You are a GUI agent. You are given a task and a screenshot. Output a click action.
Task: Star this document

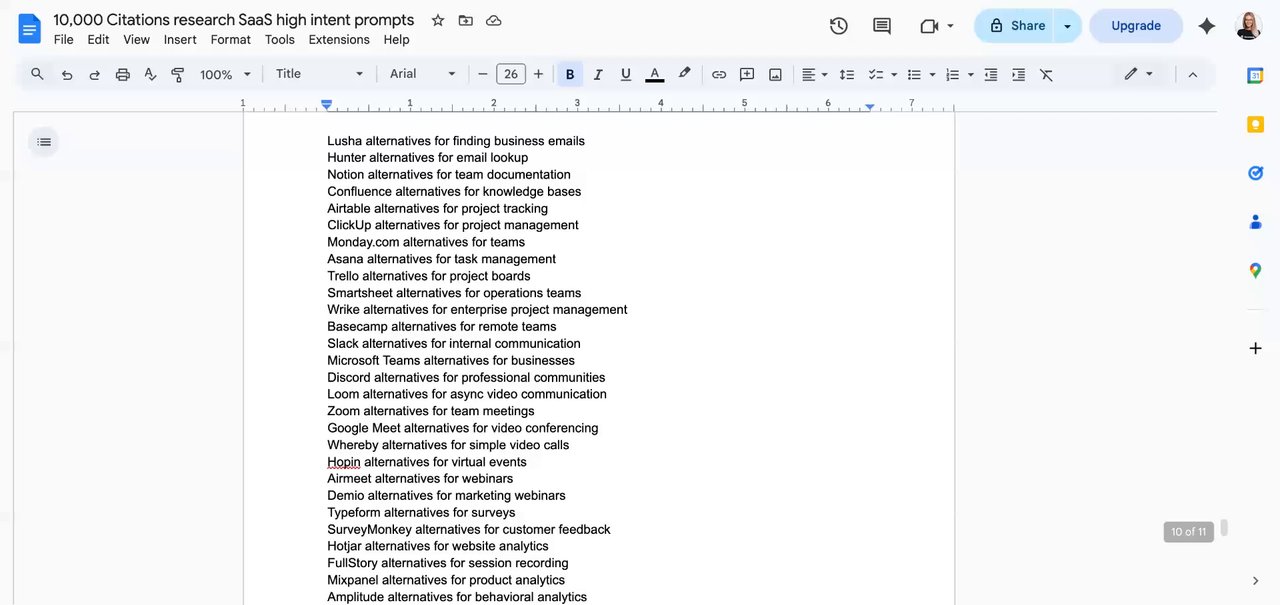[438, 20]
